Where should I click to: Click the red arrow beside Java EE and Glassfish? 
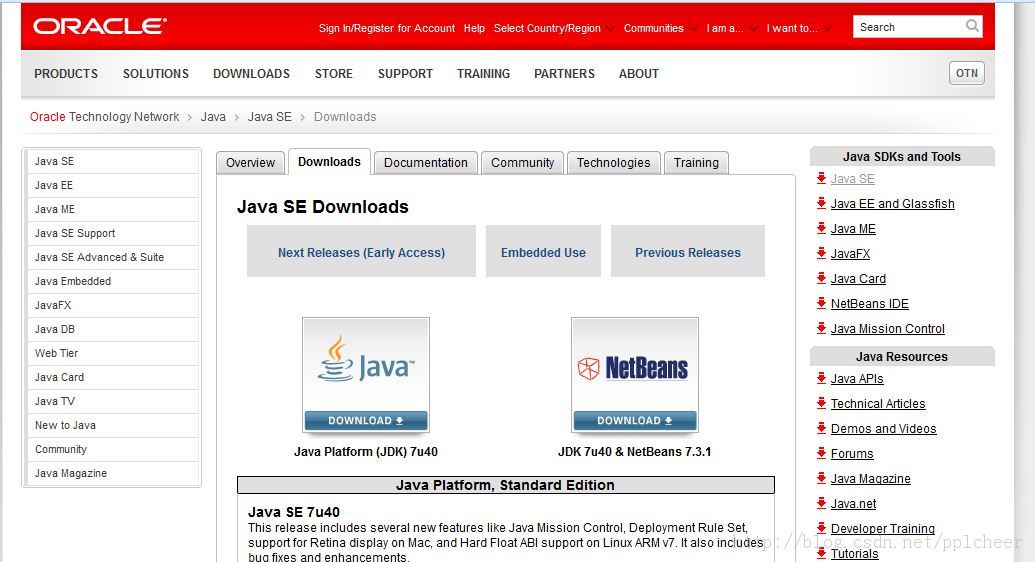point(821,203)
